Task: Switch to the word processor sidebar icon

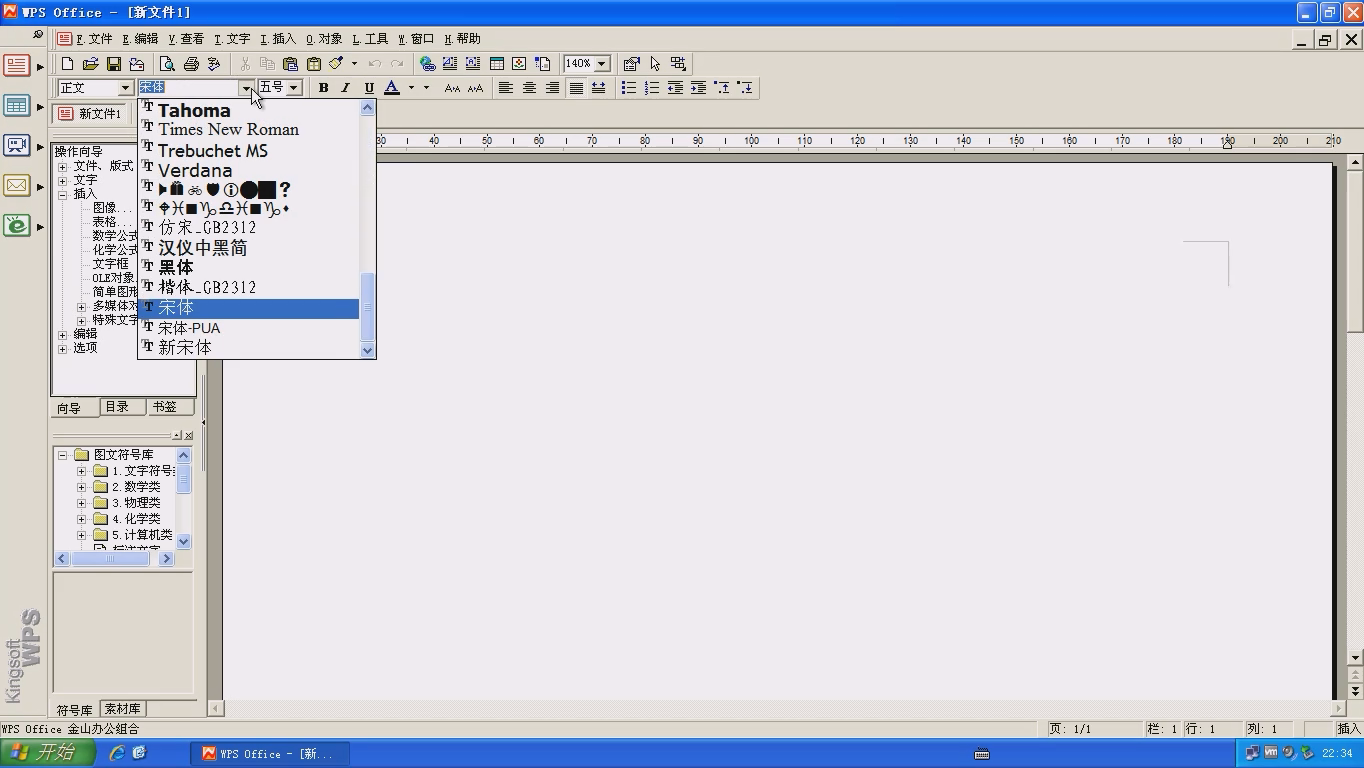Action: pyautogui.click(x=16, y=65)
